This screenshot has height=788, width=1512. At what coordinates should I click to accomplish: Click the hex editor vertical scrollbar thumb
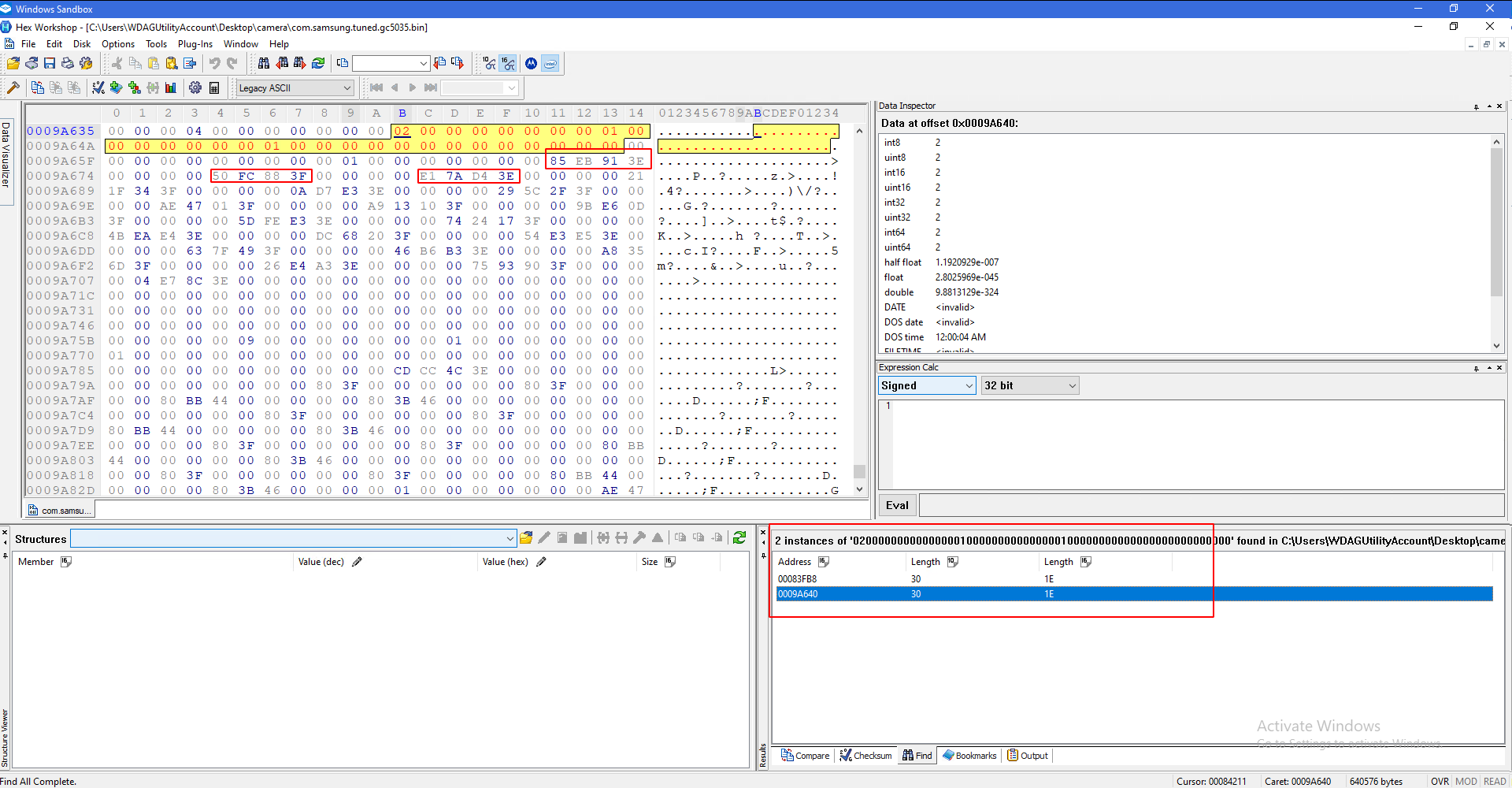[x=859, y=471]
